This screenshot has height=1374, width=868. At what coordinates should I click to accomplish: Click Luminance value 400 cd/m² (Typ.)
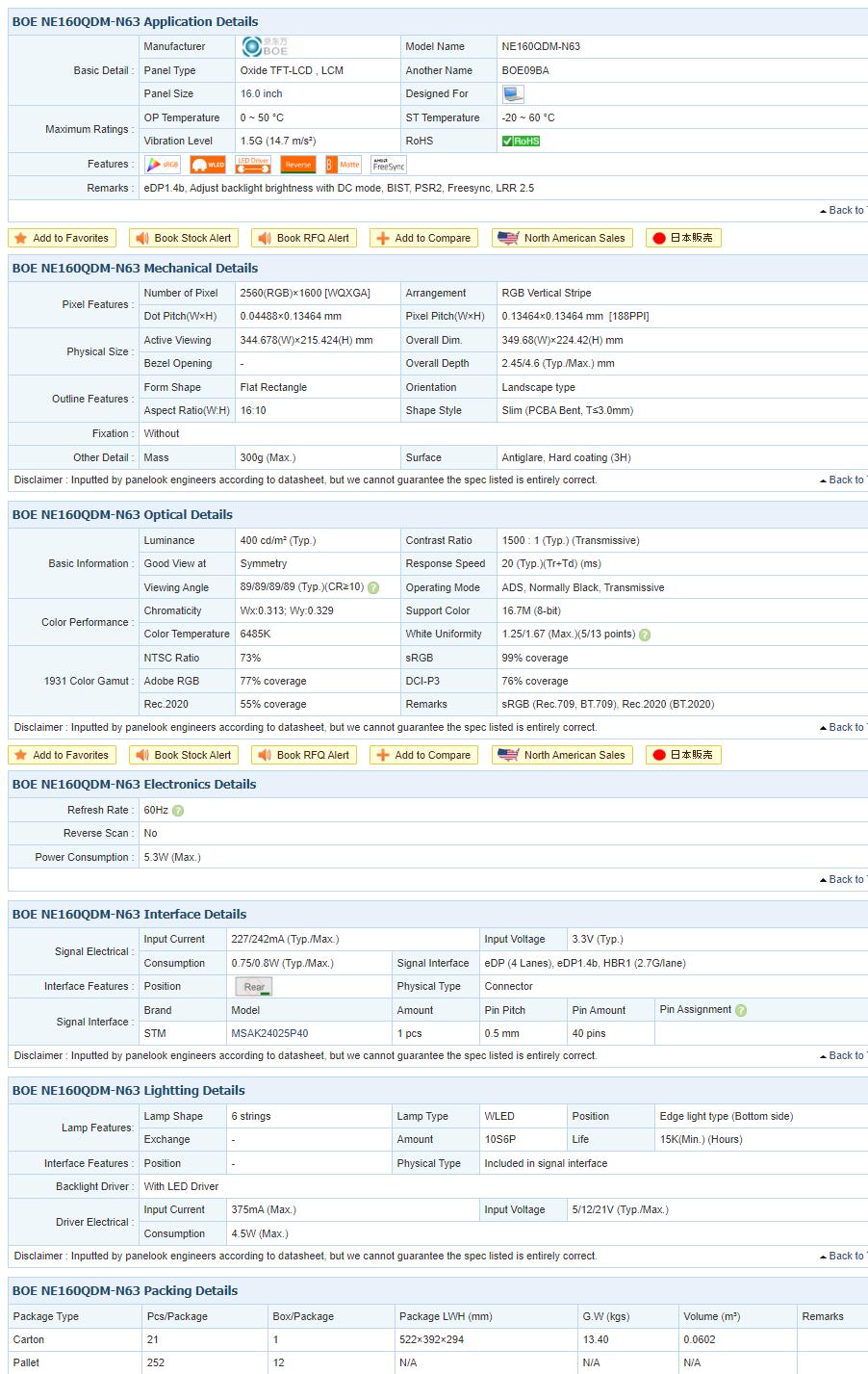[x=278, y=541]
